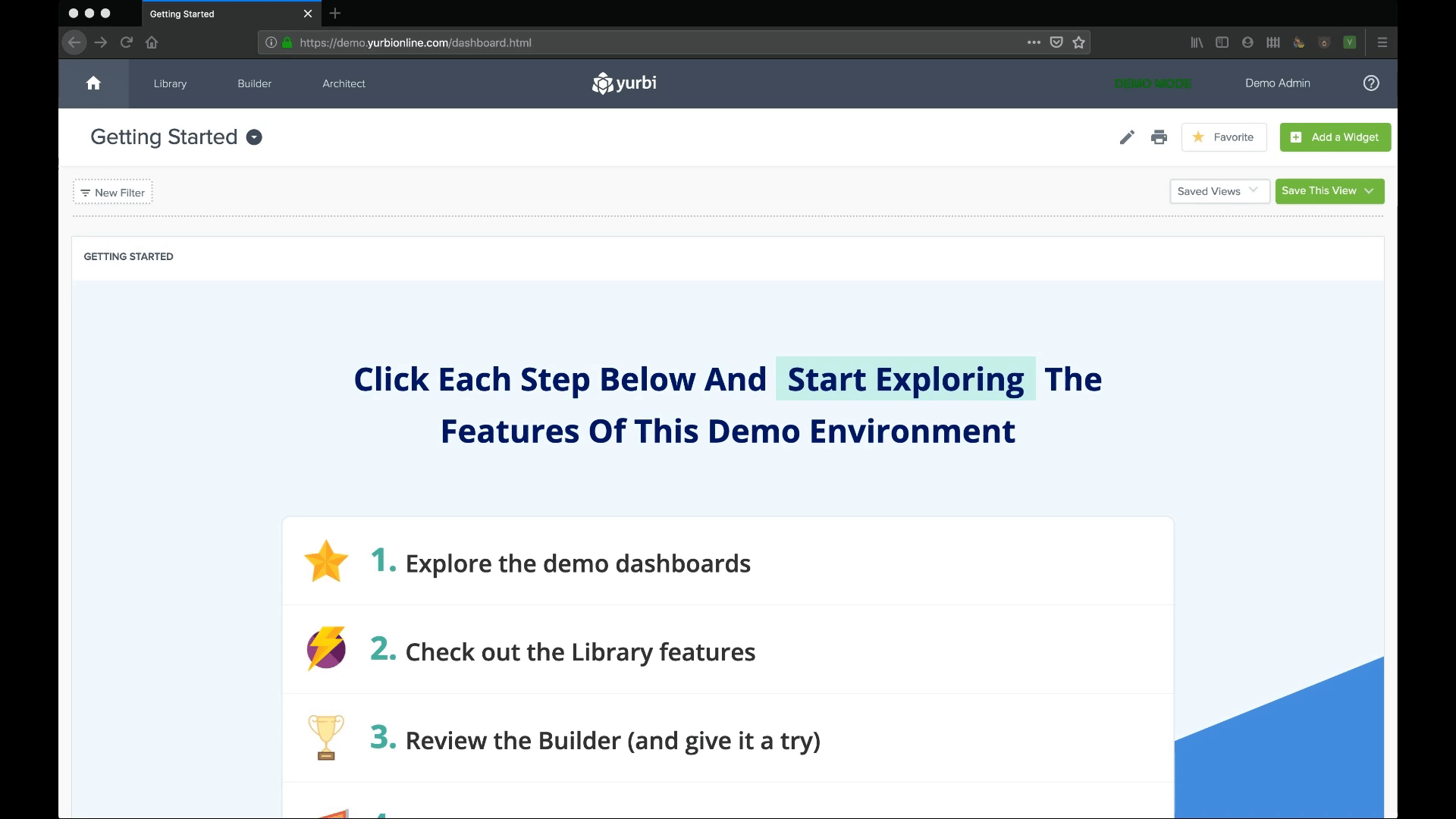Viewport: 1456px width, 819px height.
Task: Click the browser reload icon
Action: pyautogui.click(x=127, y=42)
